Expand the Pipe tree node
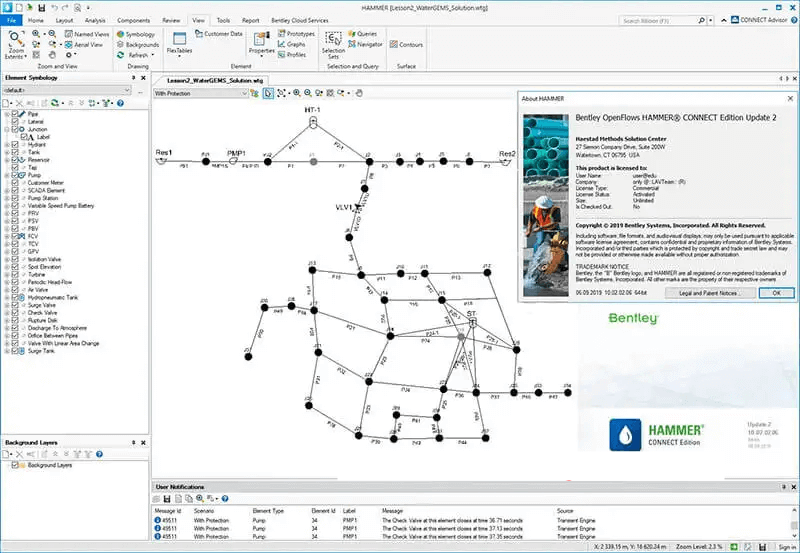800x553 pixels. click(x=7, y=114)
